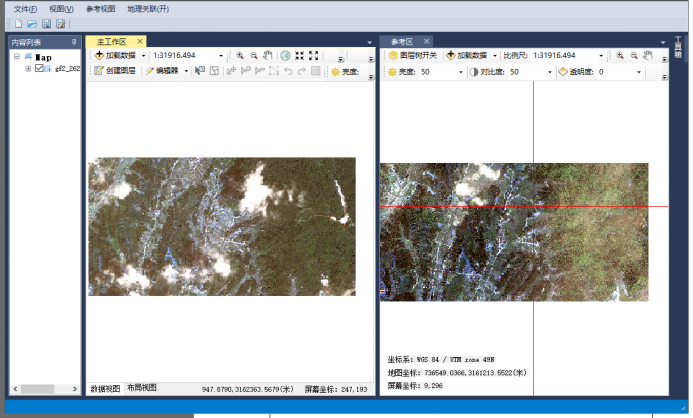The width and height of the screenshot is (693, 418).
Task: Click zoom out tool in reference panel
Action: click(x=634, y=56)
